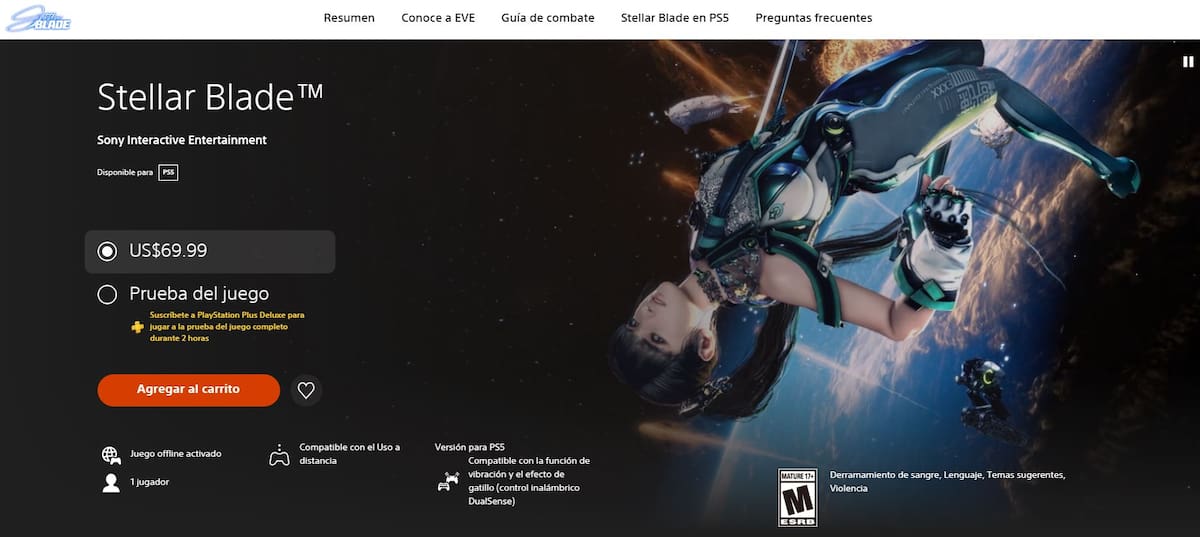Click the DualSense vibration controller icon
The width and height of the screenshot is (1200, 537).
[x=448, y=481]
